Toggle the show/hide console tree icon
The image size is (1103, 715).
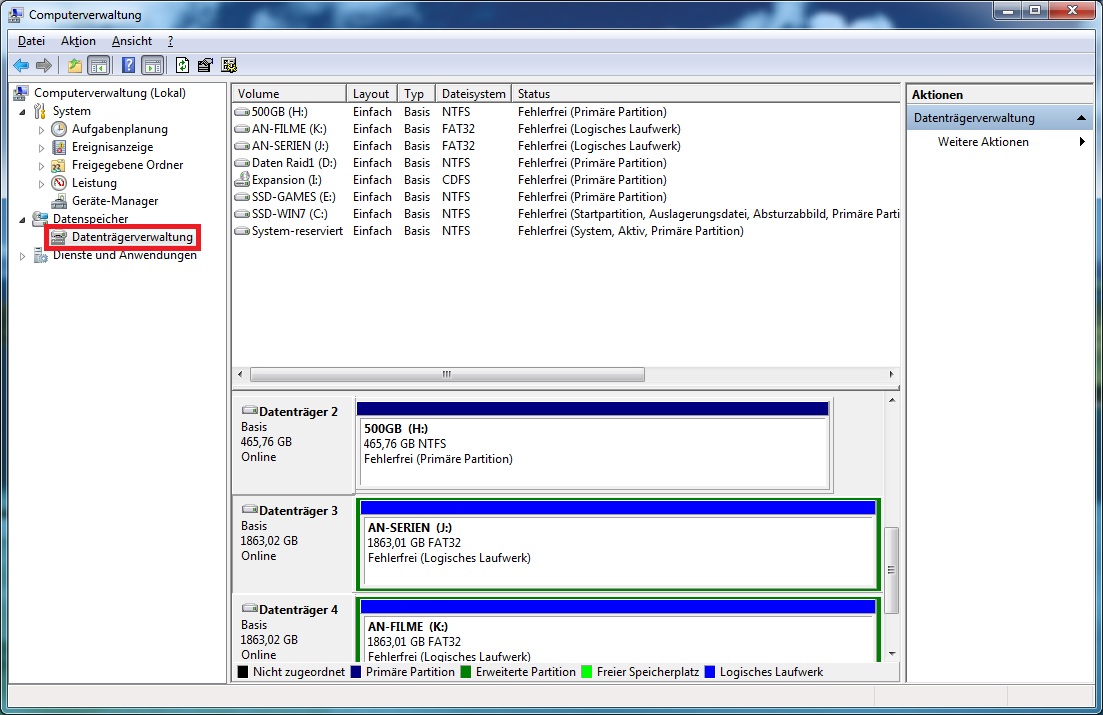click(99, 65)
